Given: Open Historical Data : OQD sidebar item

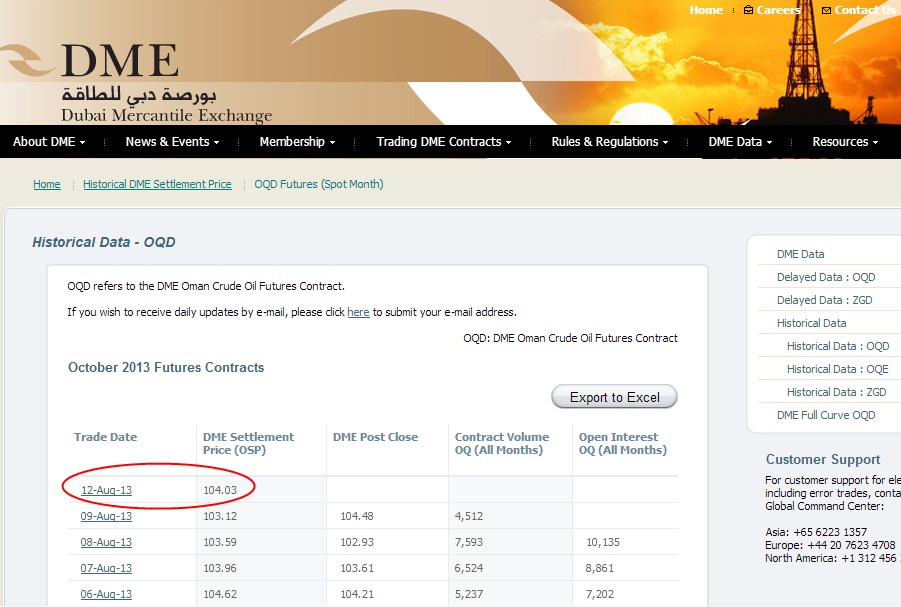Looking at the screenshot, I should tap(838, 346).
